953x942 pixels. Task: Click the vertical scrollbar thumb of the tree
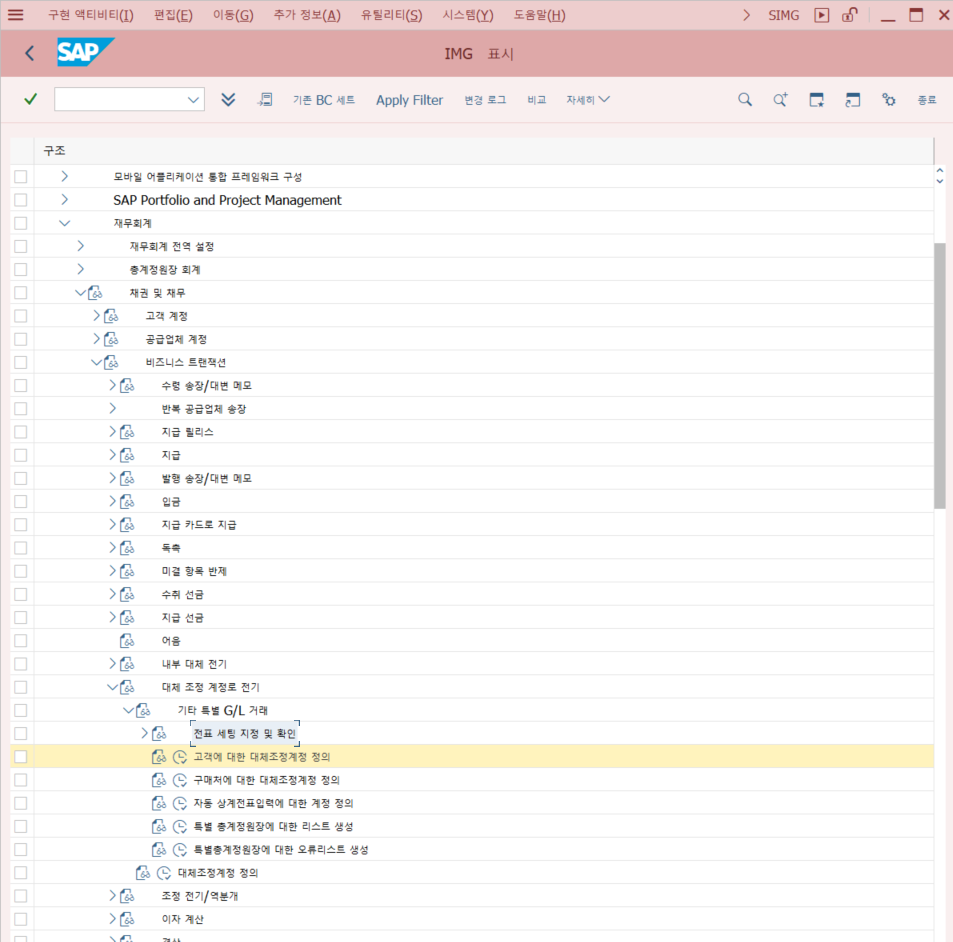point(940,376)
